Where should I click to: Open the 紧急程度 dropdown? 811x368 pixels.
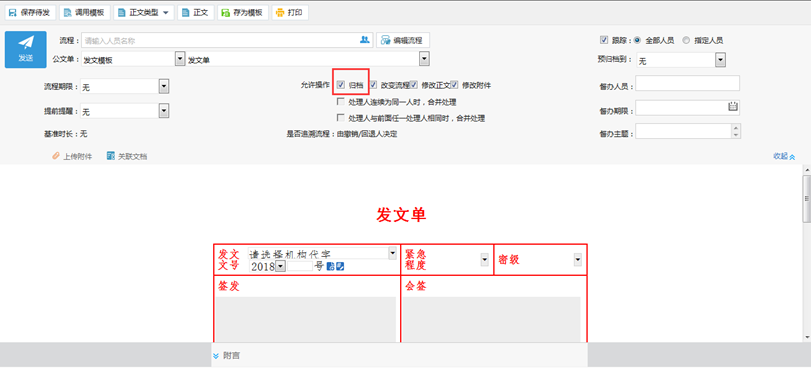pyautogui.click(x=485, y=260)
